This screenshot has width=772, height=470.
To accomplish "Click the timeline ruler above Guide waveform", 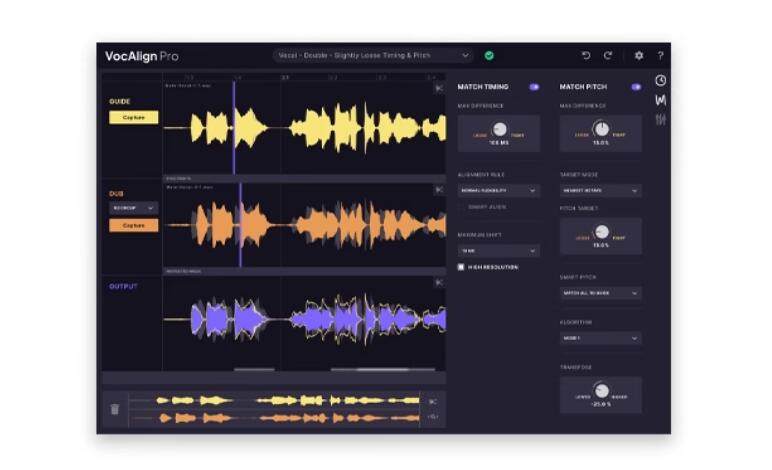I will (x=304, y=77).
